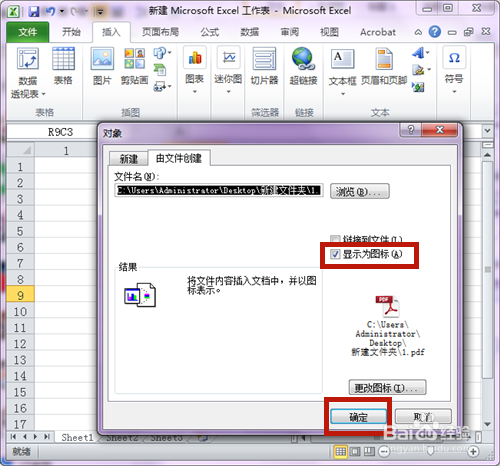500x466 pixels.
Task: Click the zoom in plus button
Action: pyautogui.click(x=473, y=452)
